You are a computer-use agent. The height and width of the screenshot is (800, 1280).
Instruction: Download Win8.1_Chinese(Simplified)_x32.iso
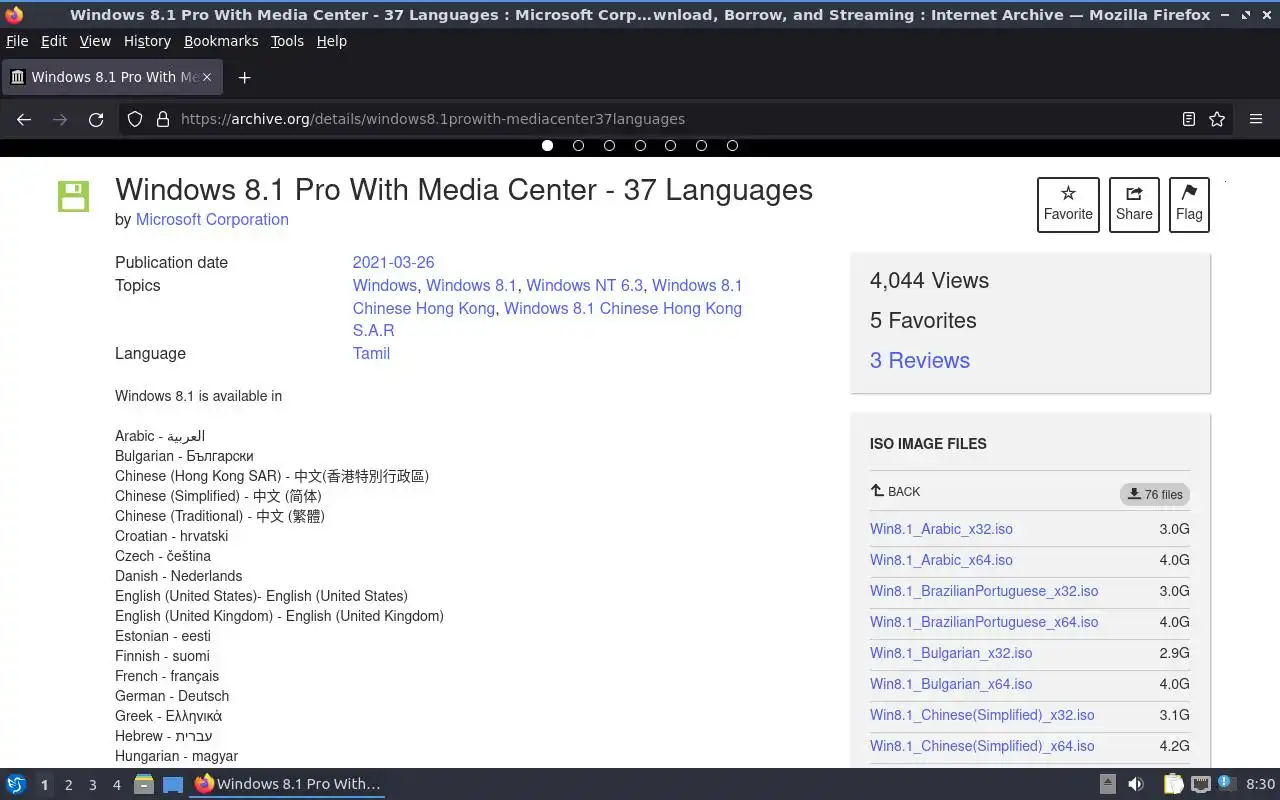coord(982,715)
